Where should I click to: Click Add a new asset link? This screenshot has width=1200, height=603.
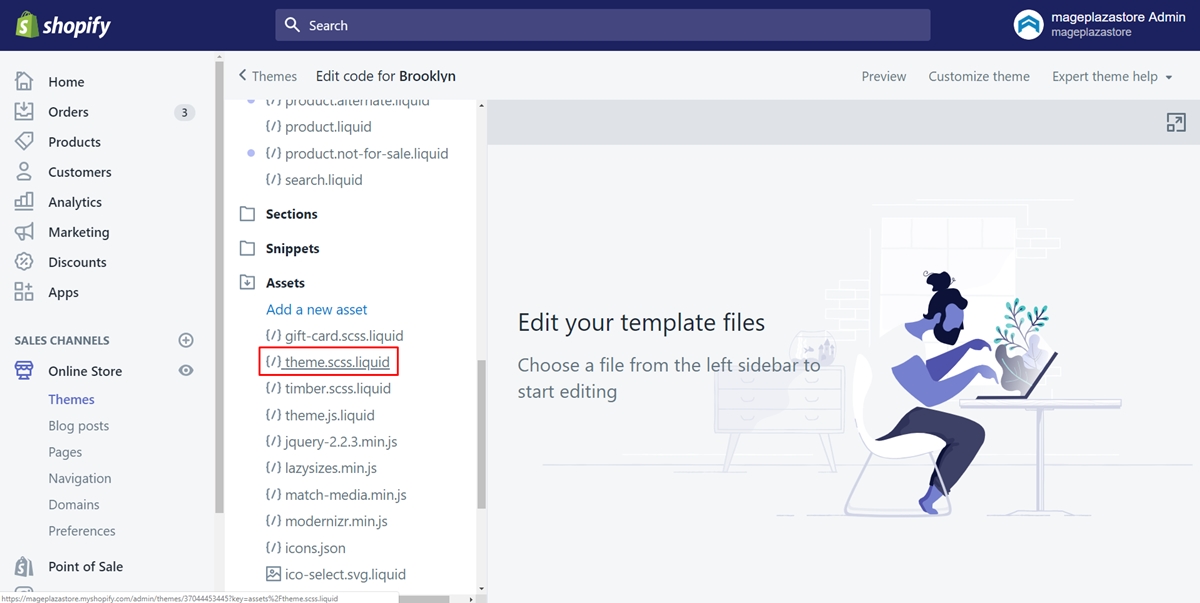[317, 309]
